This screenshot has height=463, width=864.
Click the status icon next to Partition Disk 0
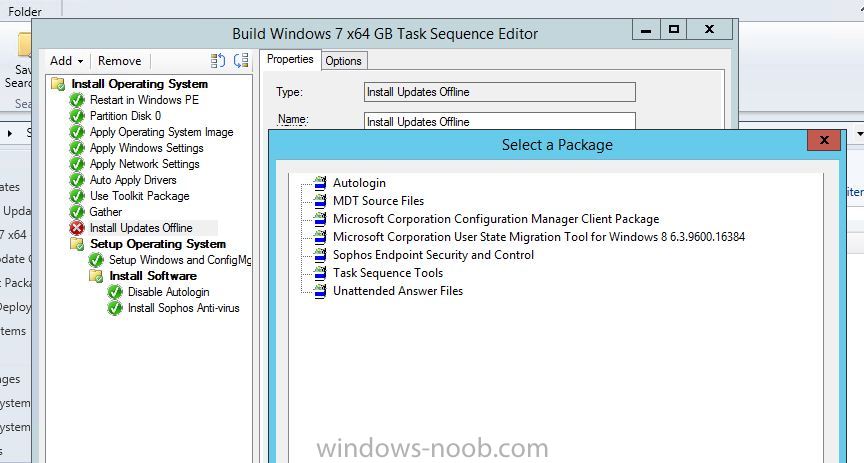tap(77, 116)
